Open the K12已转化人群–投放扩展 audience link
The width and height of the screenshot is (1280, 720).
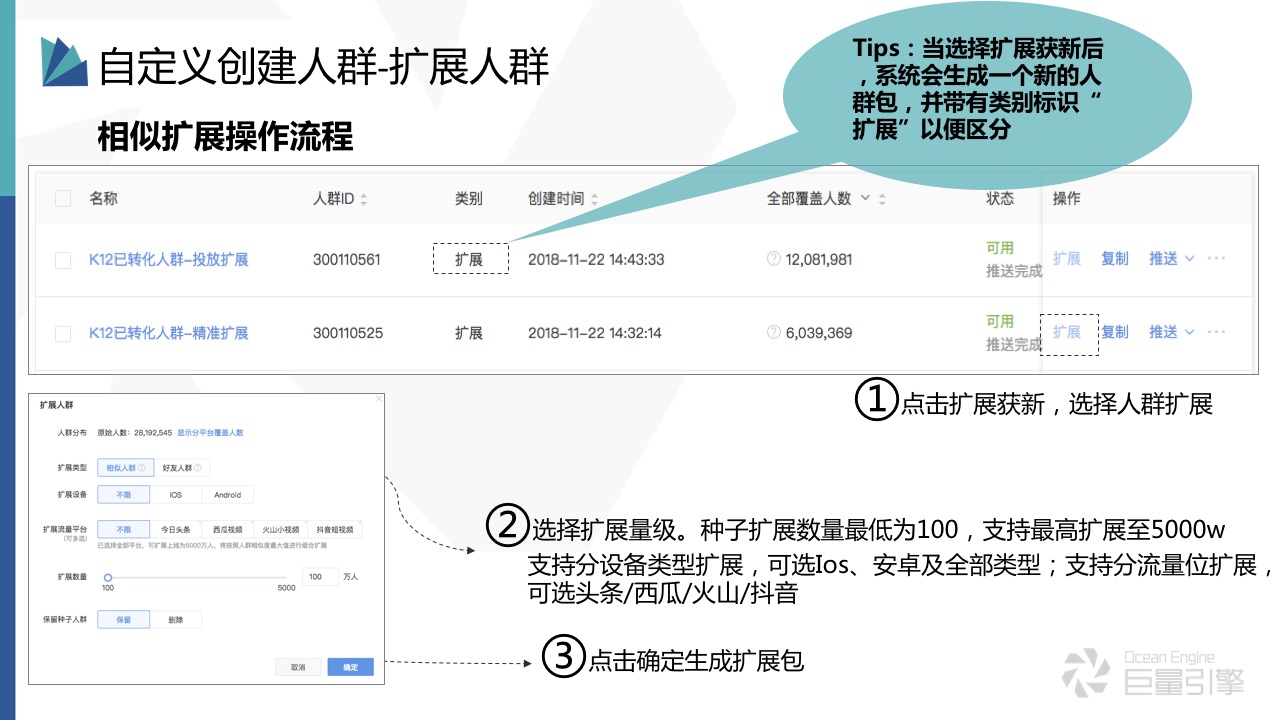tap(169, 260)
